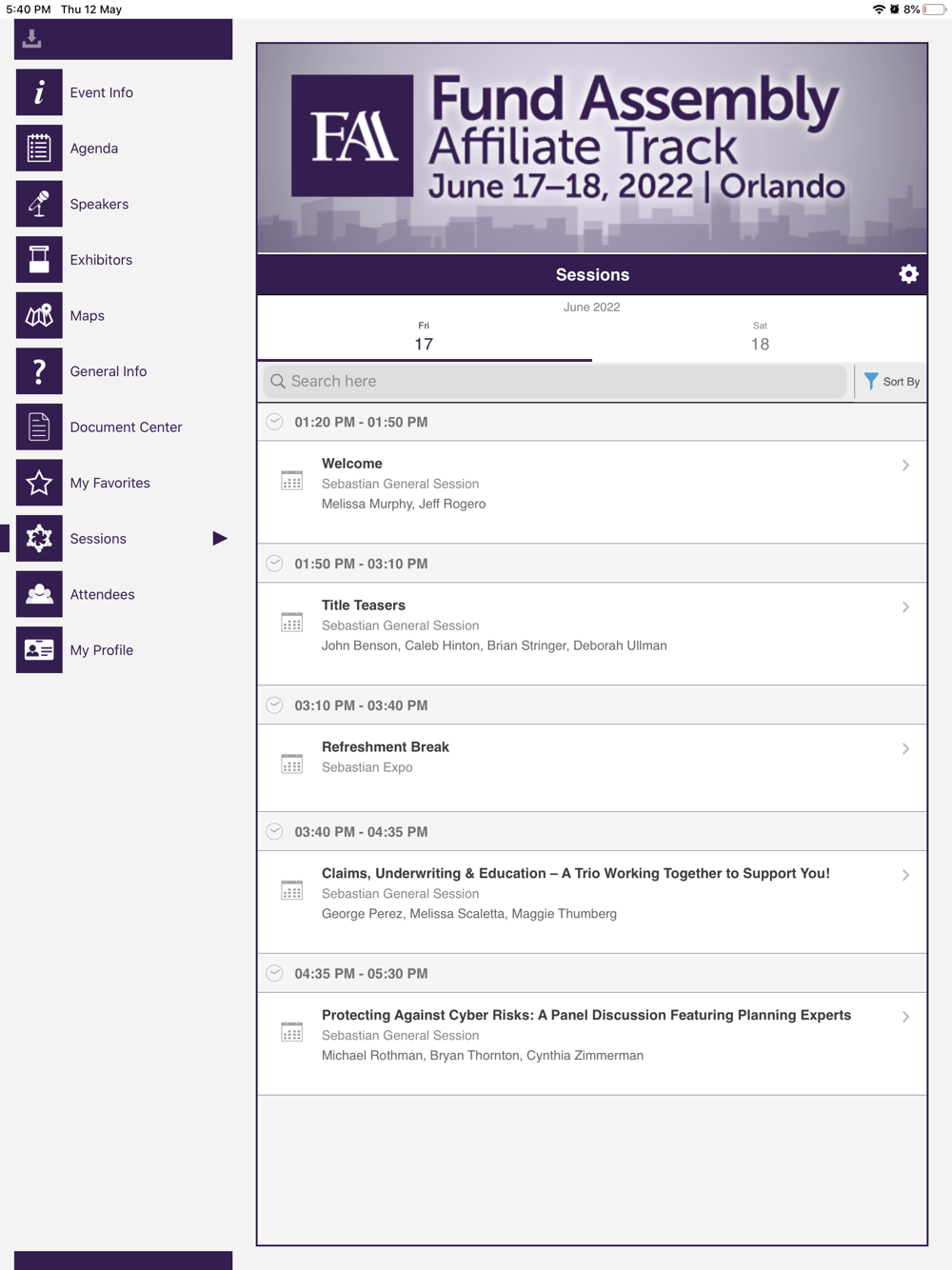The image size is (952, 1270).
Task: Select the Speakers microphone icon
Action: (x=39, y=204)
